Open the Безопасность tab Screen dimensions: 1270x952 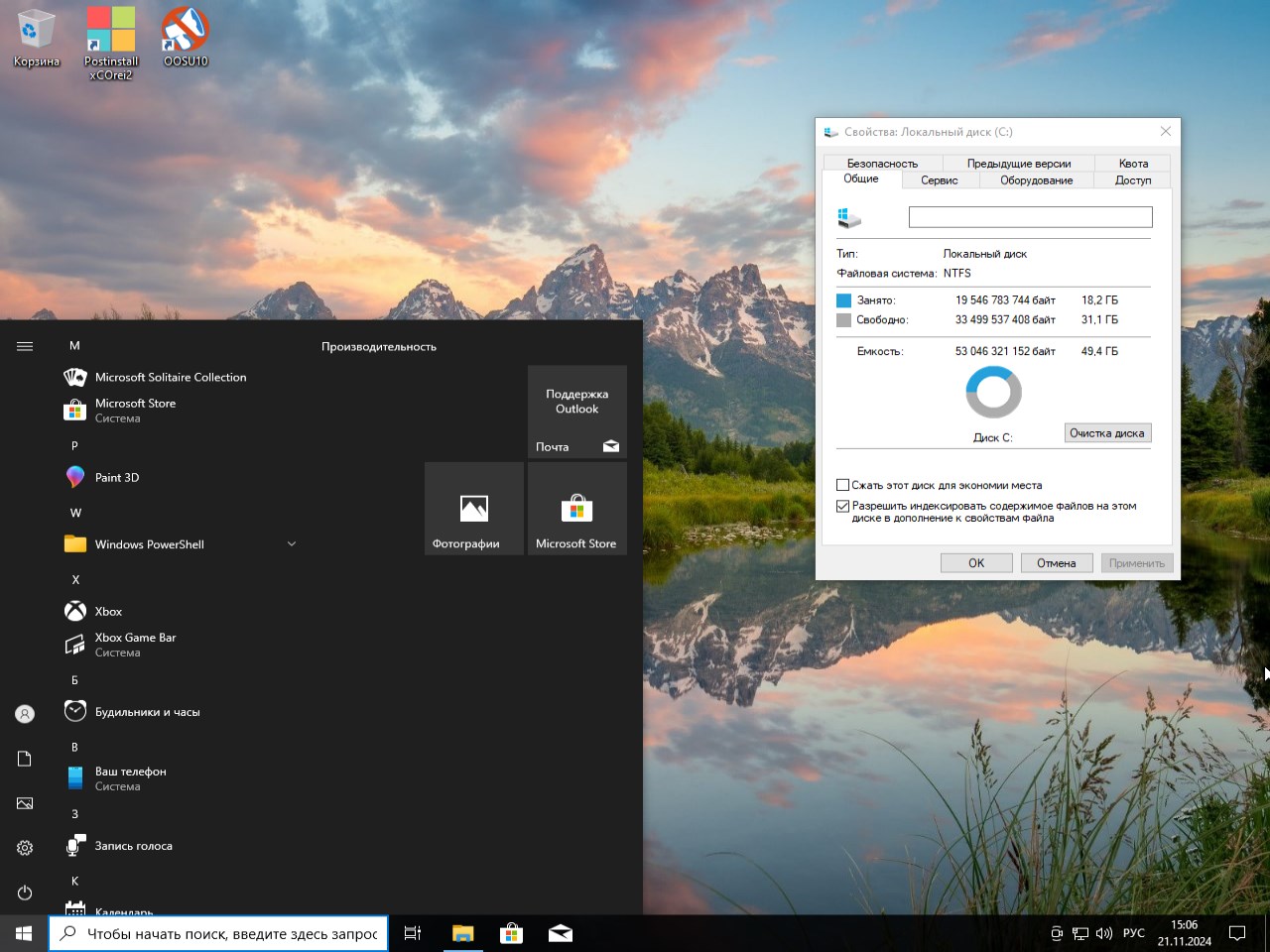[882, 164]
